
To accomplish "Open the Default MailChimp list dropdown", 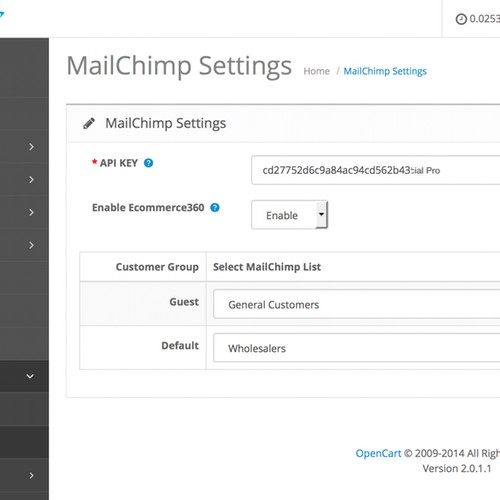I will [x=357, y=348].
